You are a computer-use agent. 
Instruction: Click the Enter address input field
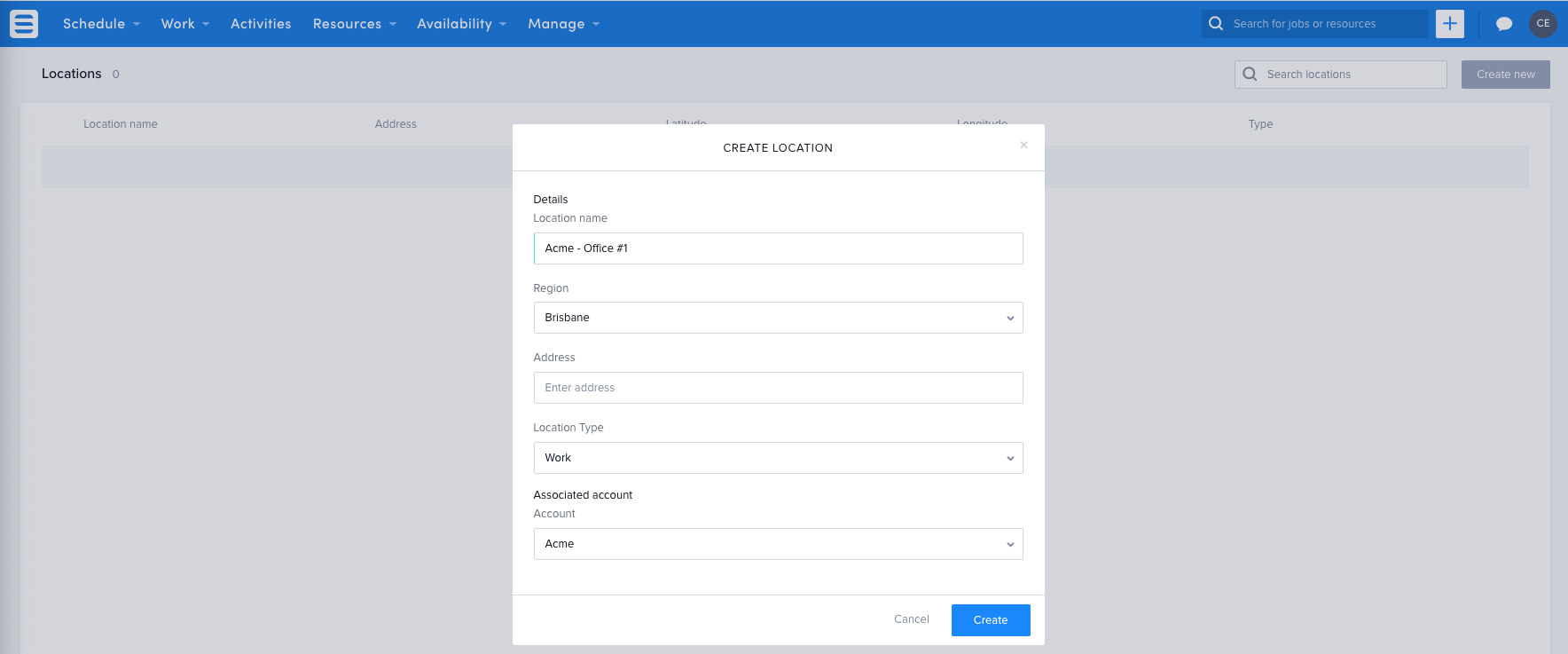(x=777, y=388)
